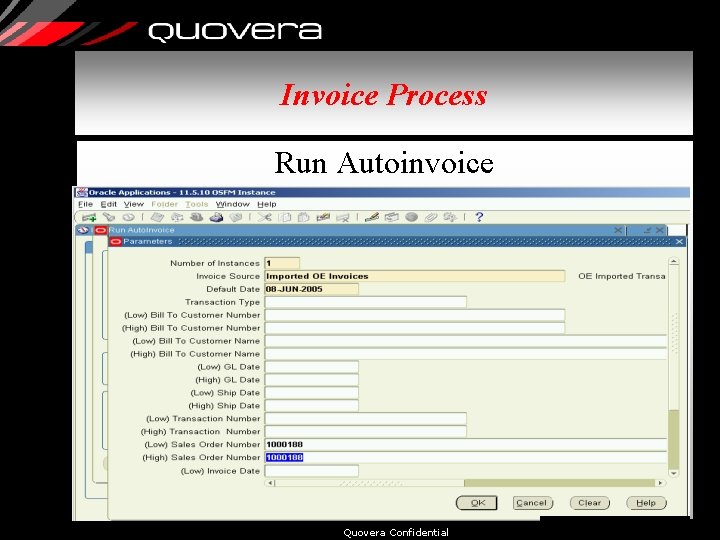Click the Find flashlight toolbar icon

coord(108,217)
